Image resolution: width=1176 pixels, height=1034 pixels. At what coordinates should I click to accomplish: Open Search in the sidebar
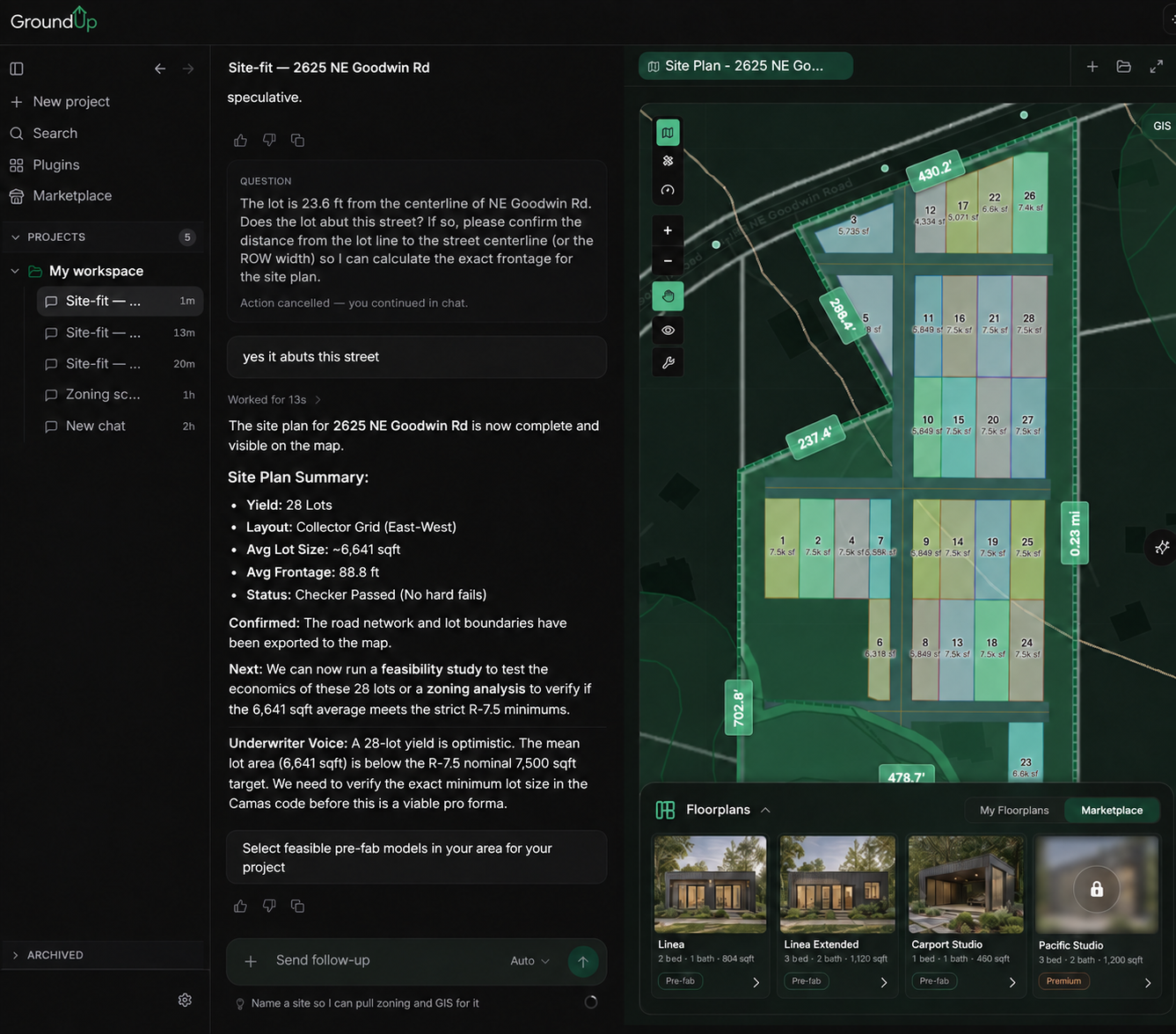[x=44, y=134]
